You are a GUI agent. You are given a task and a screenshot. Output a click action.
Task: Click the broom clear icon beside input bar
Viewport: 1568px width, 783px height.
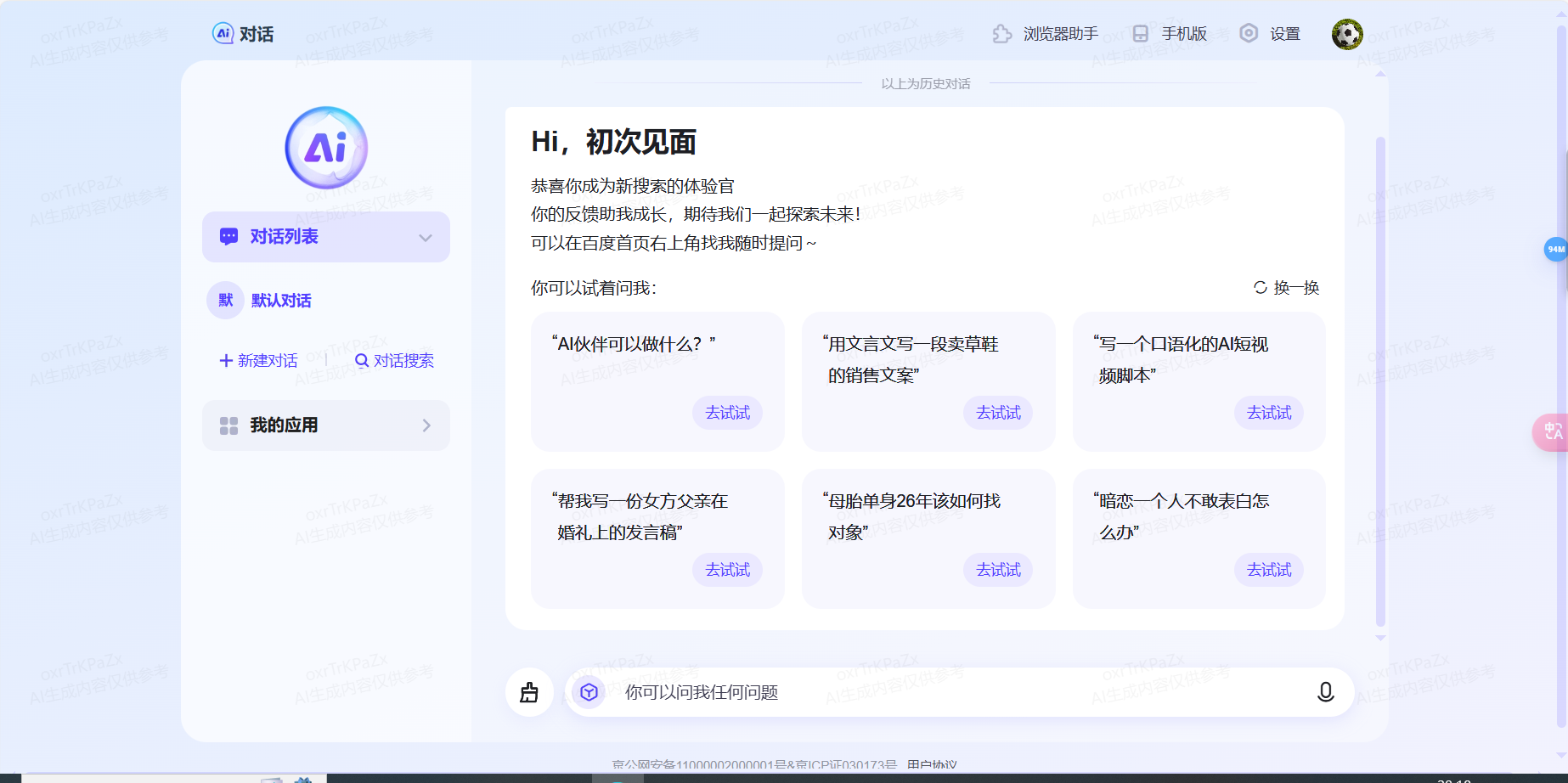[528, 692]
